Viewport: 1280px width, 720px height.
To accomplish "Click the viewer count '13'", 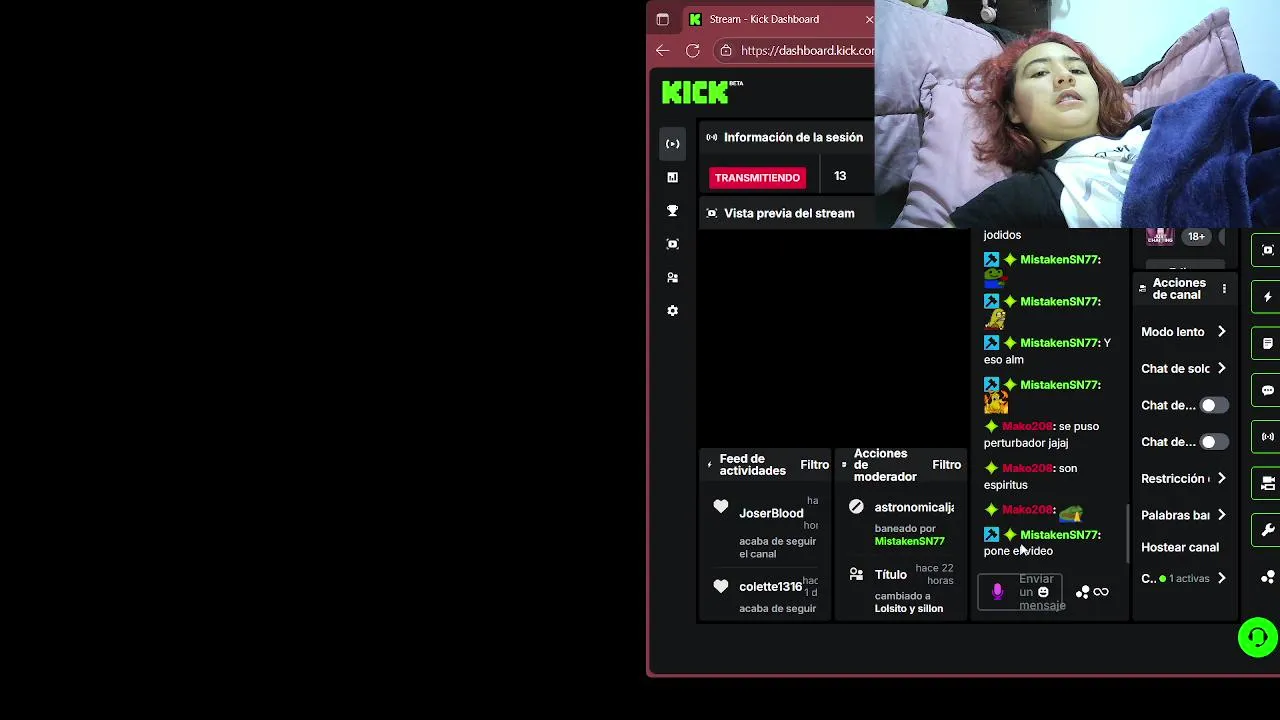I will pyautogui.click(x=840, y=176).
